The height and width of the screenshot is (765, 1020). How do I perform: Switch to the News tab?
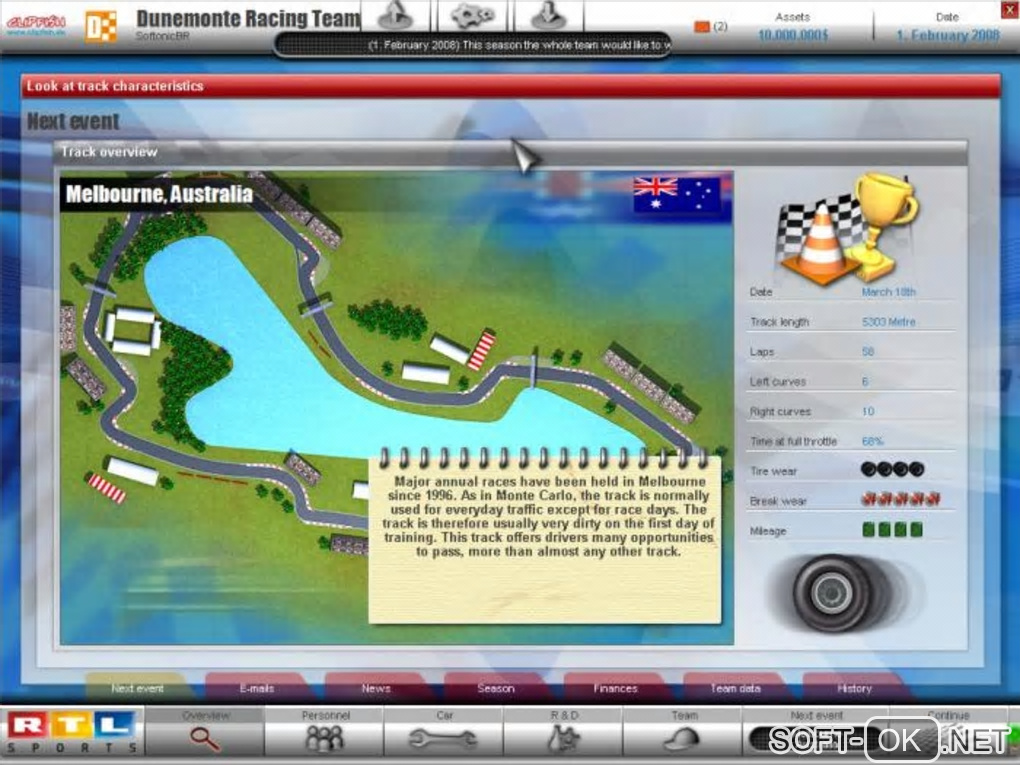376,688
